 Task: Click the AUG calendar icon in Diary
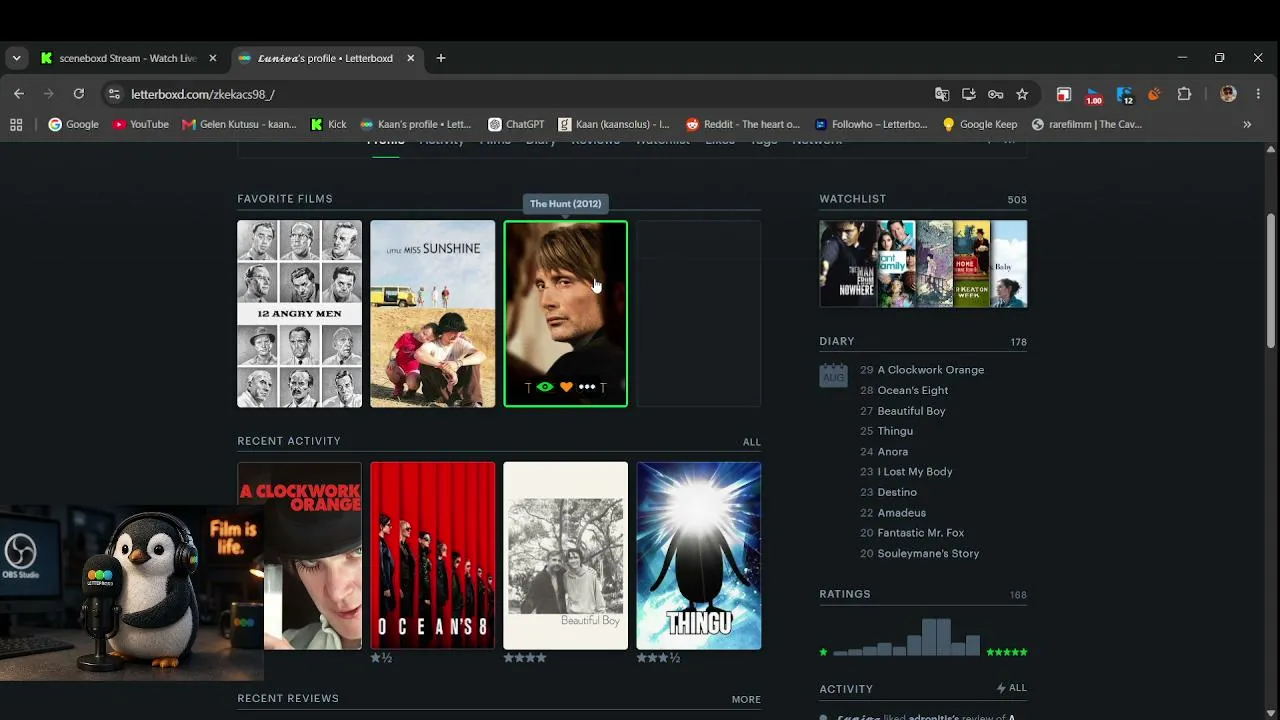point(833,374)
